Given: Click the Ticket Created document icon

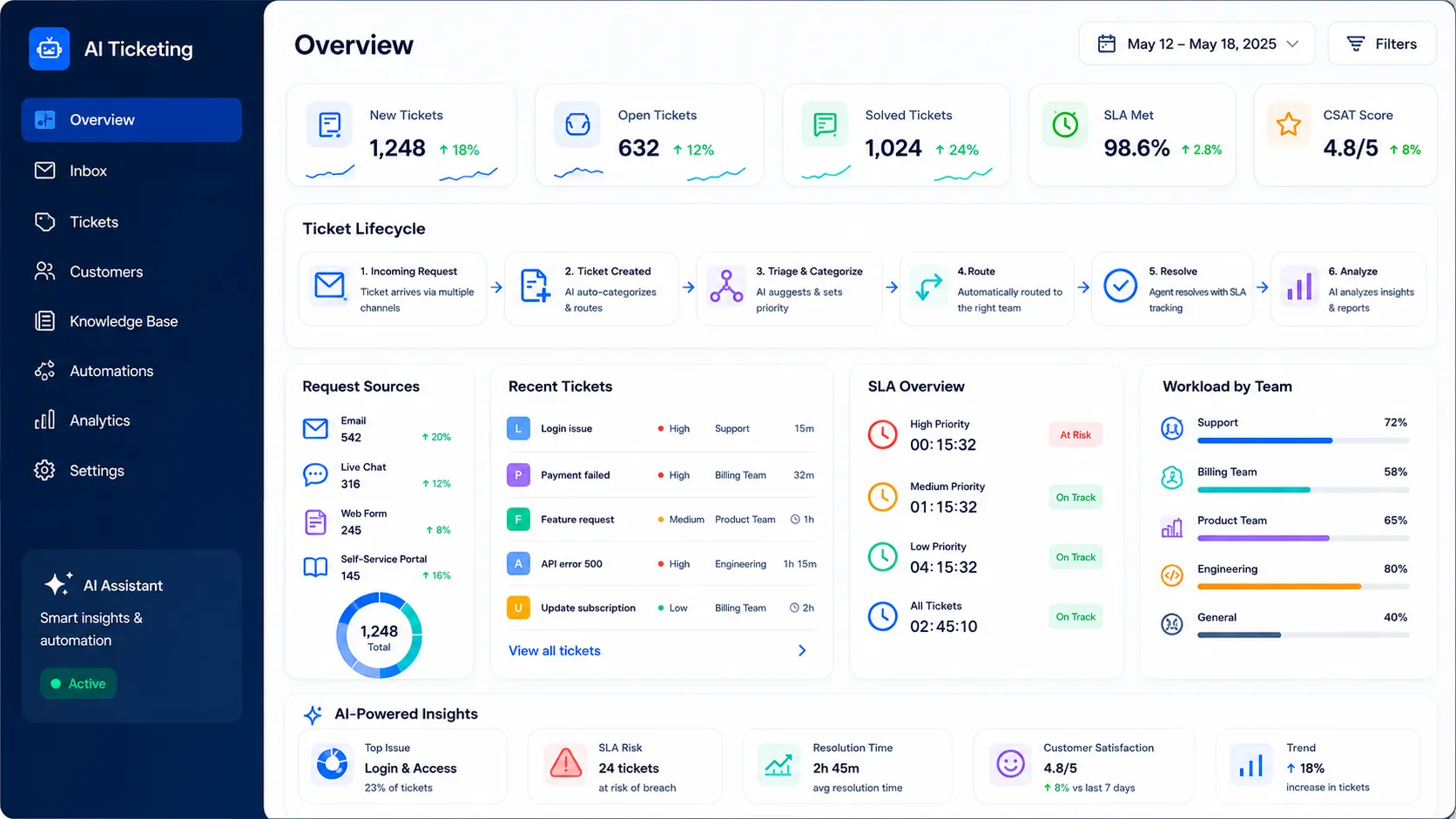Looking at the screenshot, I should pyautogui.click(x=535, y=285).
